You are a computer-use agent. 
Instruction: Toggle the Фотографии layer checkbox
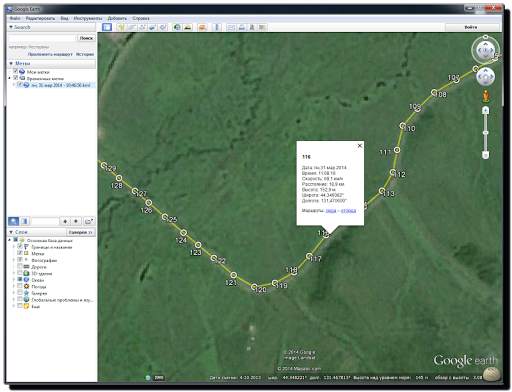20,260
